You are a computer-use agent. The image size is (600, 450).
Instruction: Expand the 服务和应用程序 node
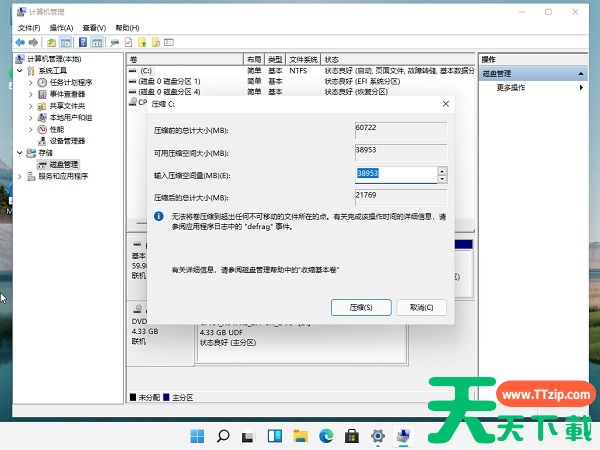click(x=20, y=176)
